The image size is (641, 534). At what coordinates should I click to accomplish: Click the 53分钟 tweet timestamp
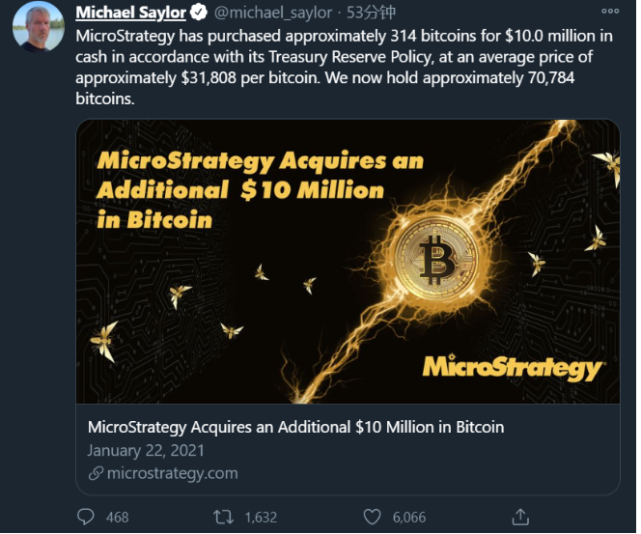(371, 13)
